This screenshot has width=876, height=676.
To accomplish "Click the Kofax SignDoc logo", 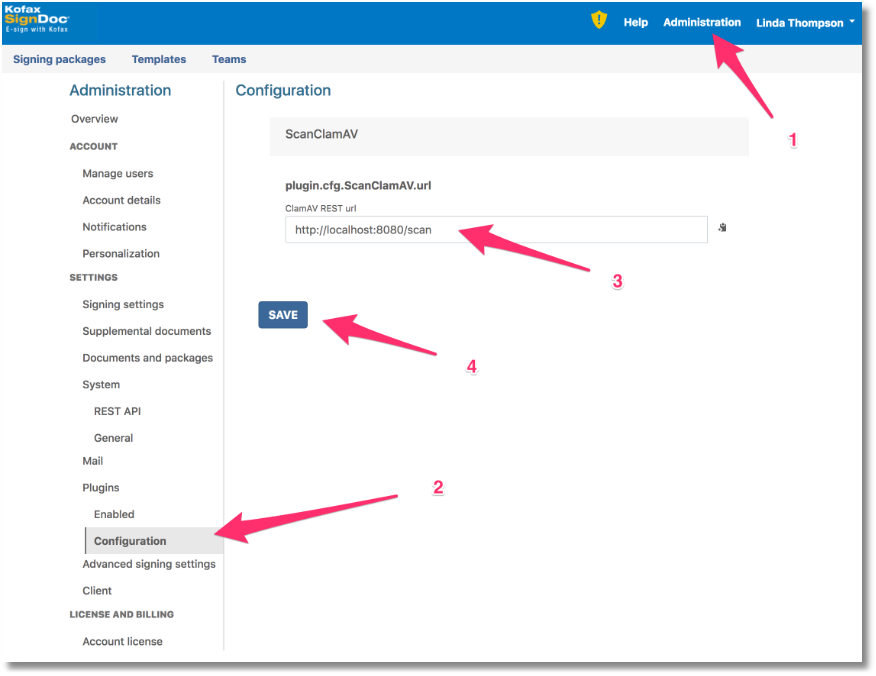I will 38,20.
